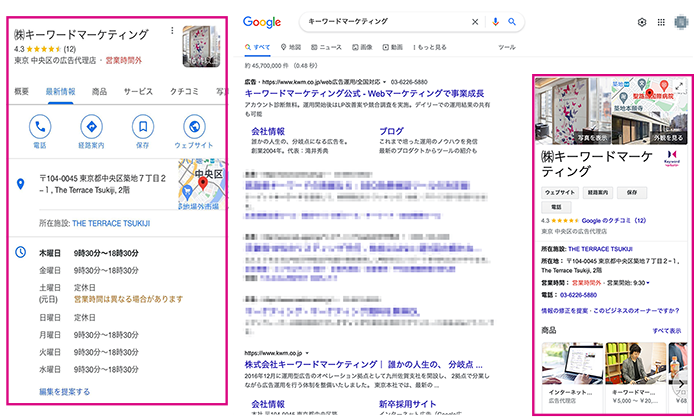Image resolution: width=700 pixels, height=420 pixels.
Task: Open product card priced ¥5,000
Action: tap(636, 374)
